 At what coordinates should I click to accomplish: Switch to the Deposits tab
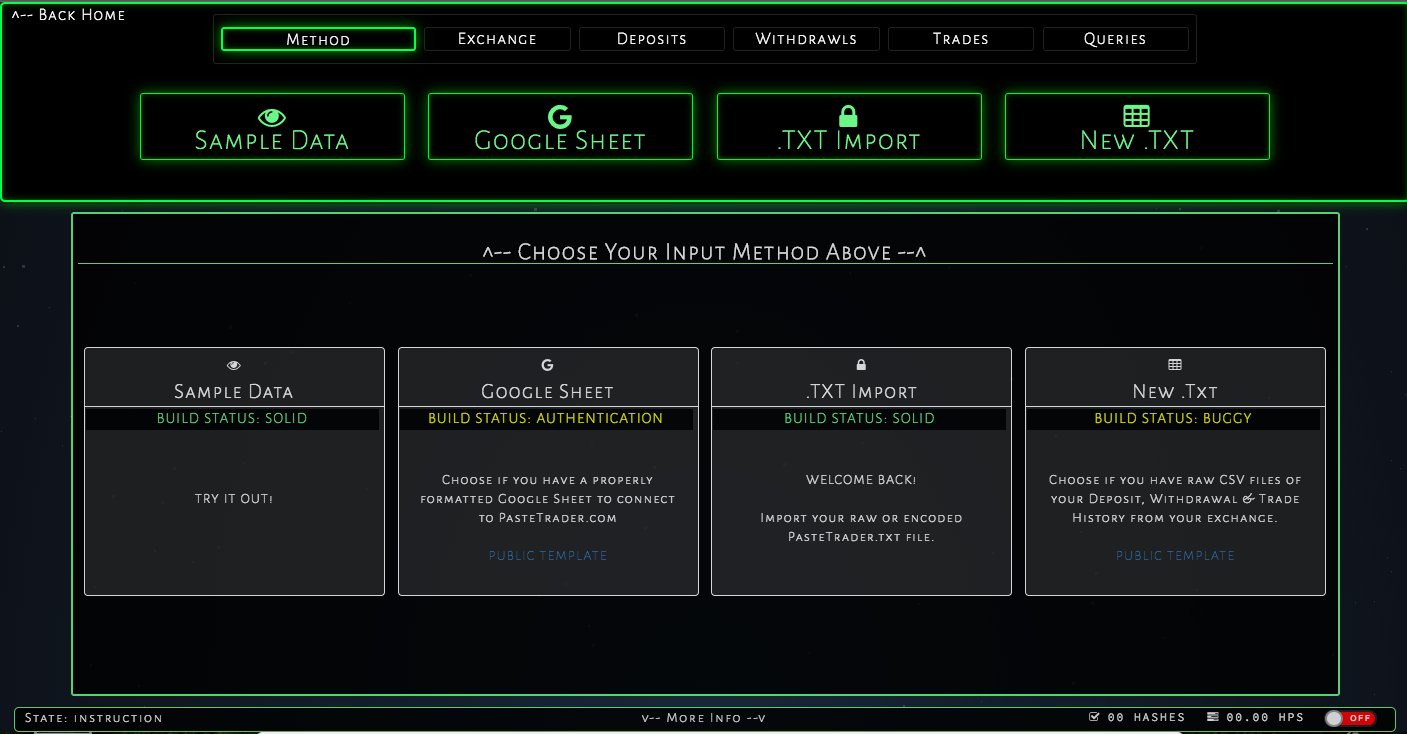point(652,39)
